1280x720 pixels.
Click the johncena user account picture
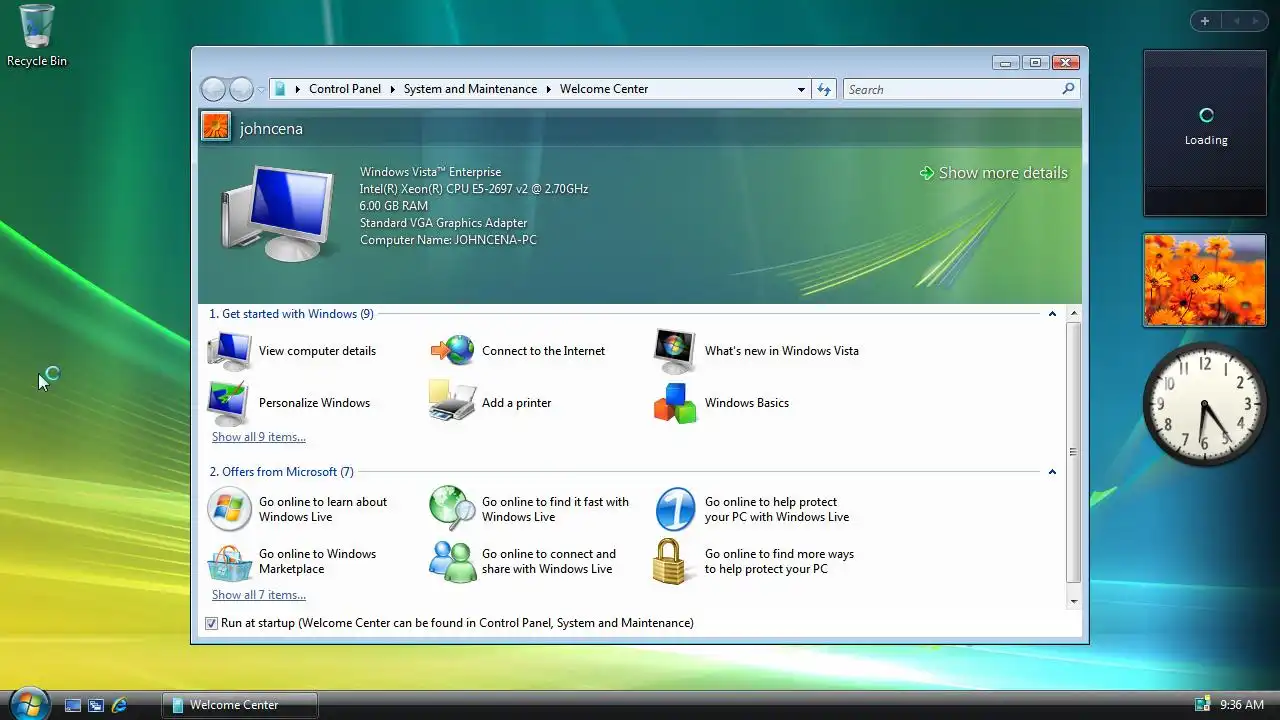pyautogui.click(x=215, y=127)
